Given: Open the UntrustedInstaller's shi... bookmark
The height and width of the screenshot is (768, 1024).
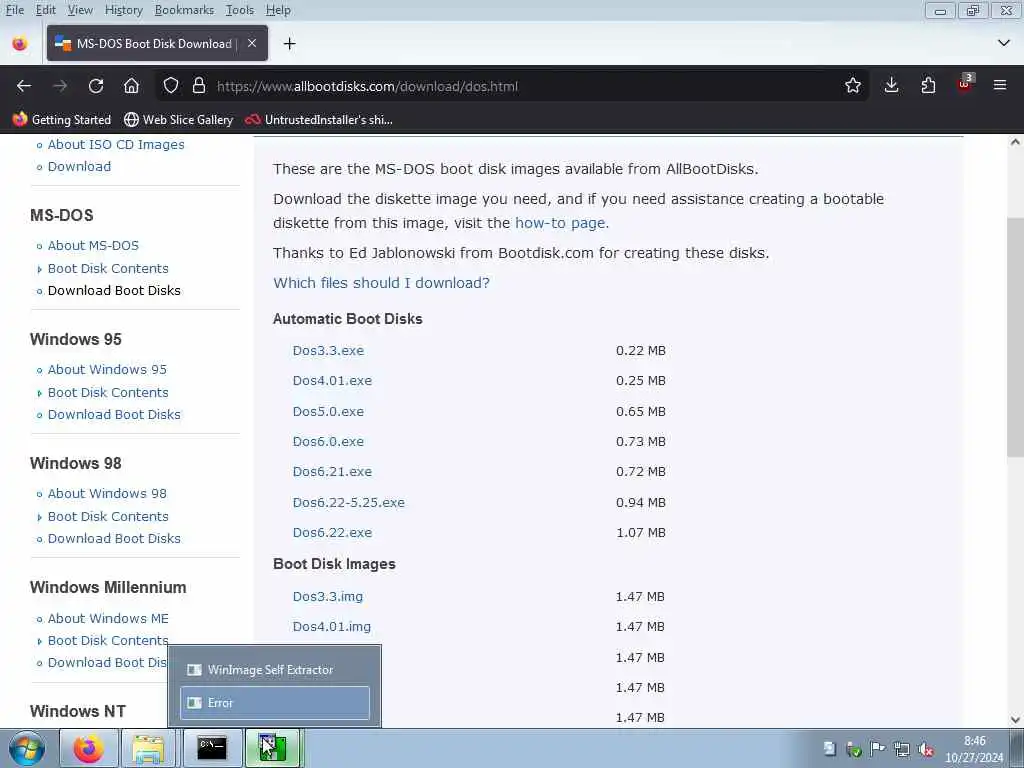Looking at the screenshot, I should 319,120.
